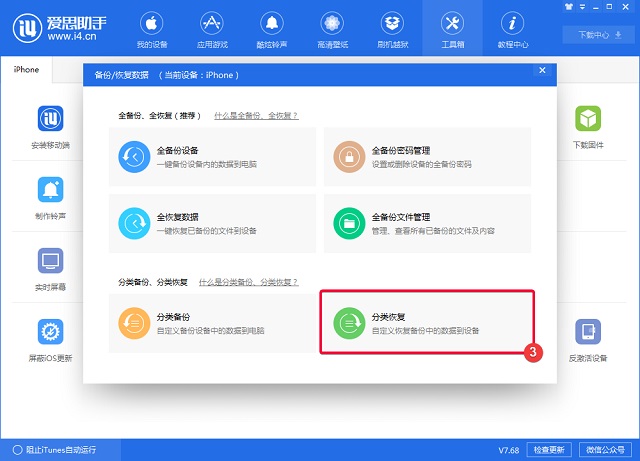The image size is (640, 461).
Task: Open the skin shirt icon in title bar
Action: click(569, 7)
